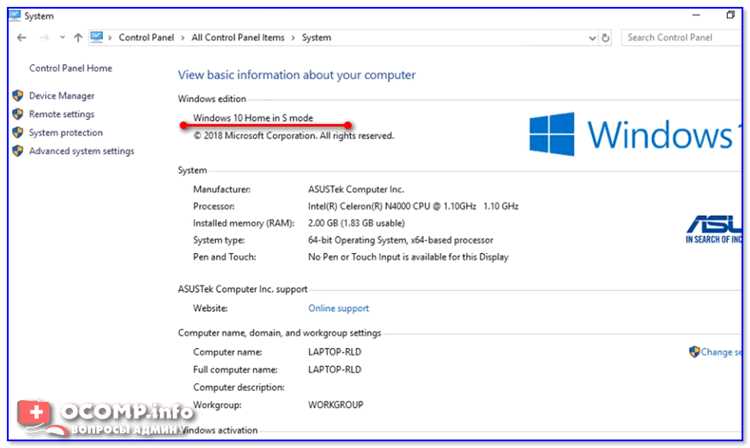Select the '64-bit Operating System' system type value

(x=400, y=240)
